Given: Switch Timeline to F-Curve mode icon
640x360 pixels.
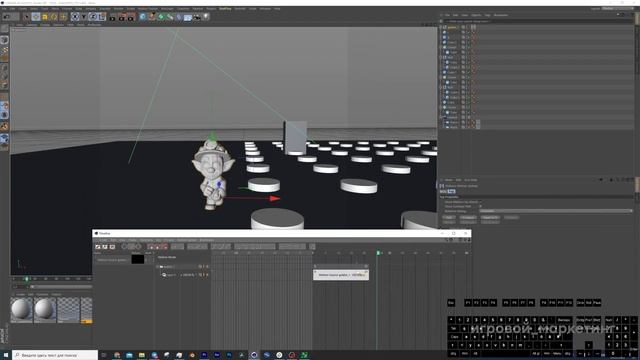Looking at the screenshot, I should (x=105, y=247).
